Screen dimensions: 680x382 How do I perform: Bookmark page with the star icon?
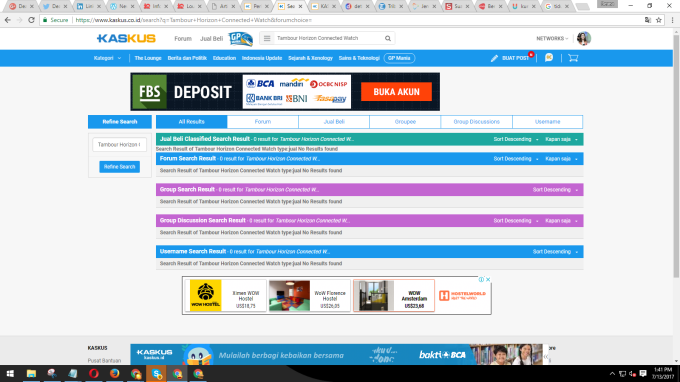[x=659, y=20]
